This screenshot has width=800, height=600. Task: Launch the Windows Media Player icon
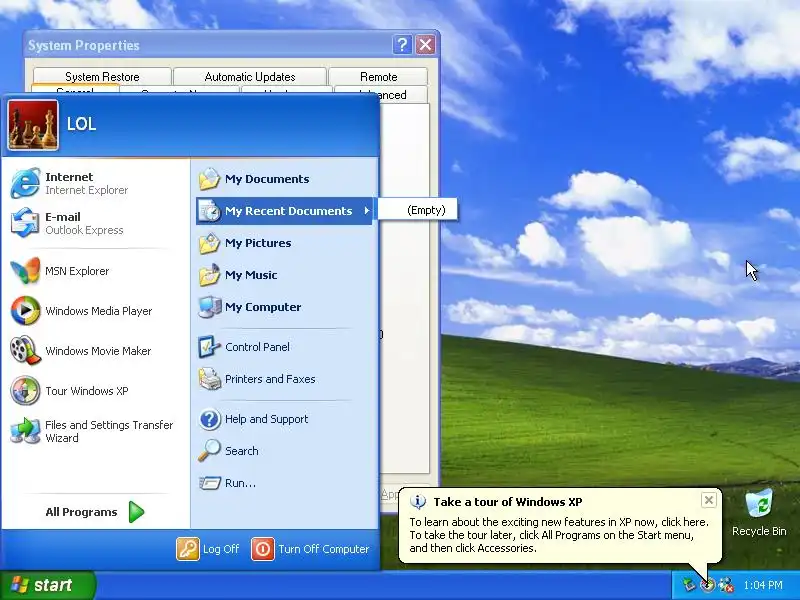(x=24, y=311)
